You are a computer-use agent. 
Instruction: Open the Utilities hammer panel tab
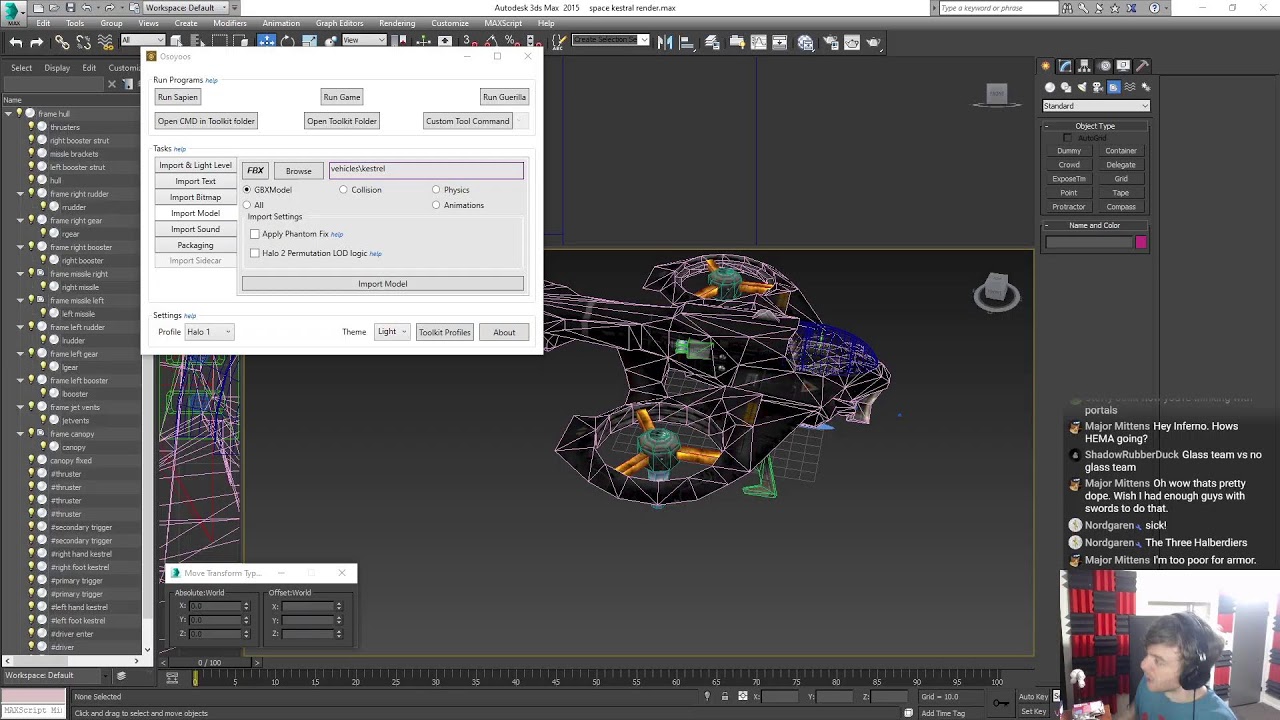[x=1142, y=66]
